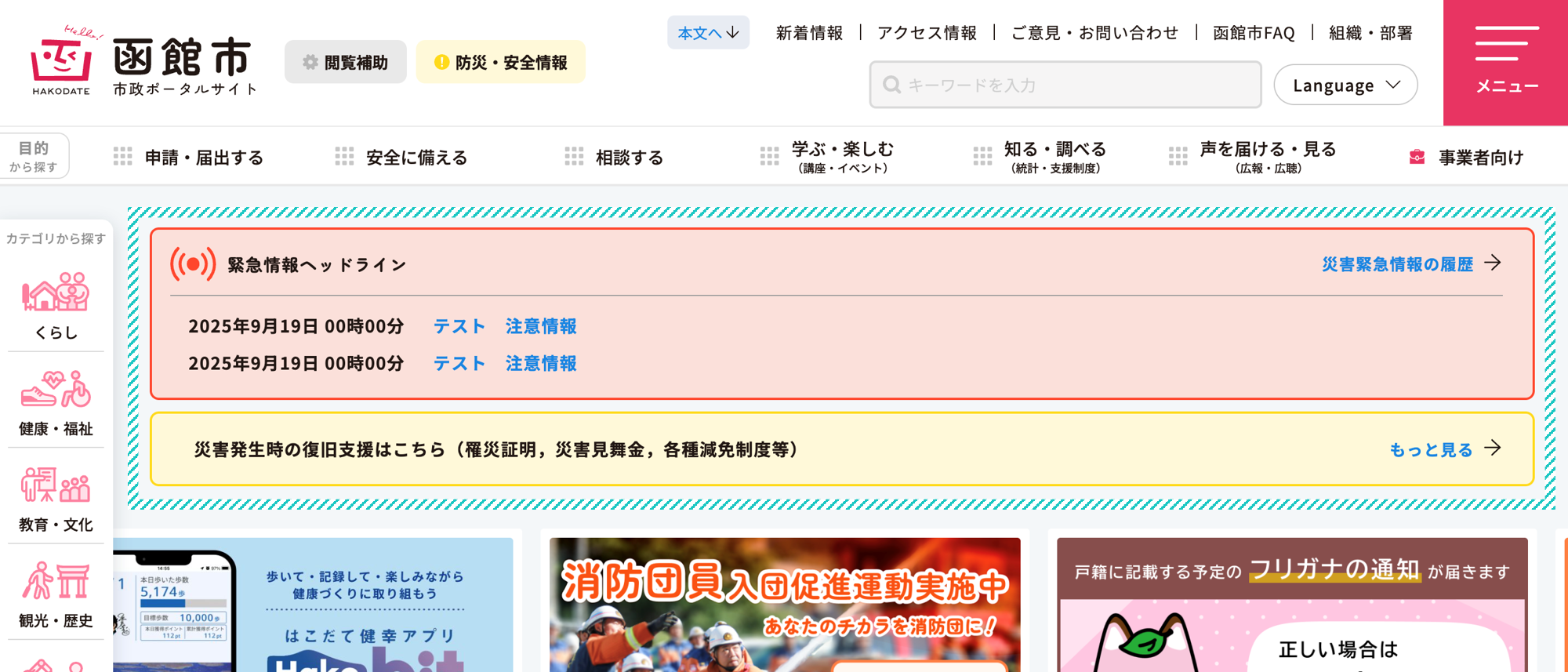Open もっと見る link in yellow banner

(1431, 449)
